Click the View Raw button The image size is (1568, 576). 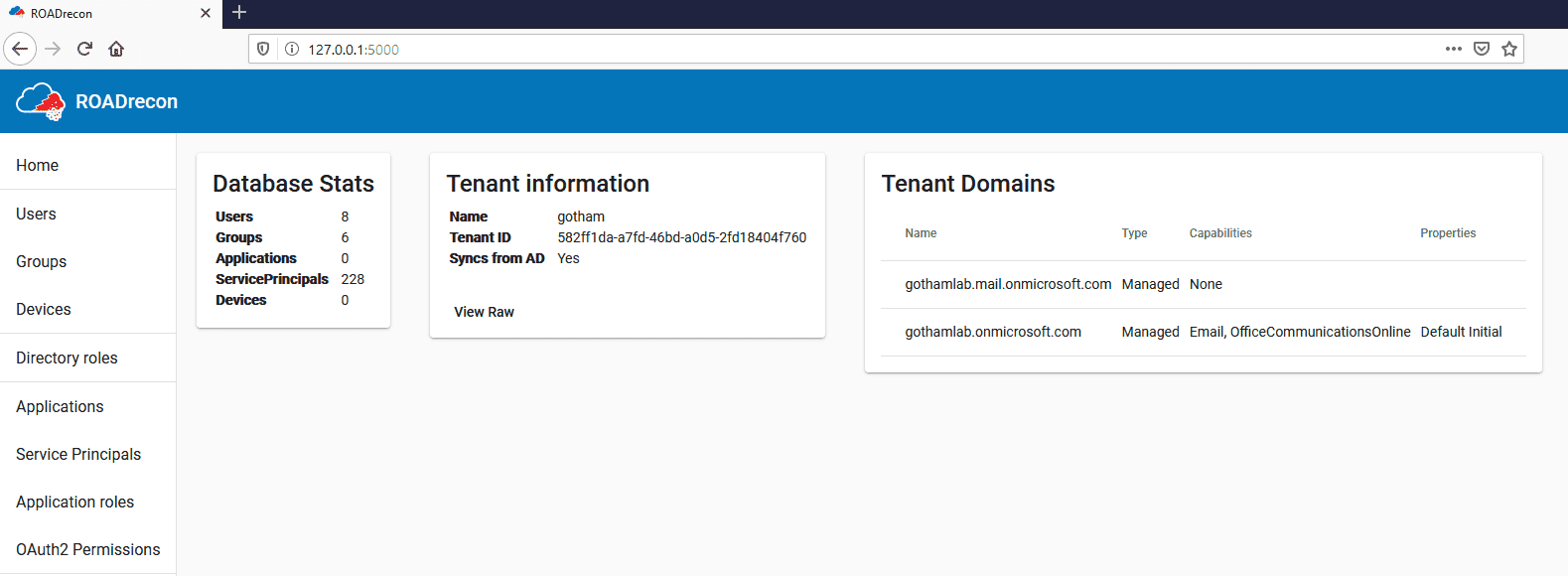coord(484,312)
